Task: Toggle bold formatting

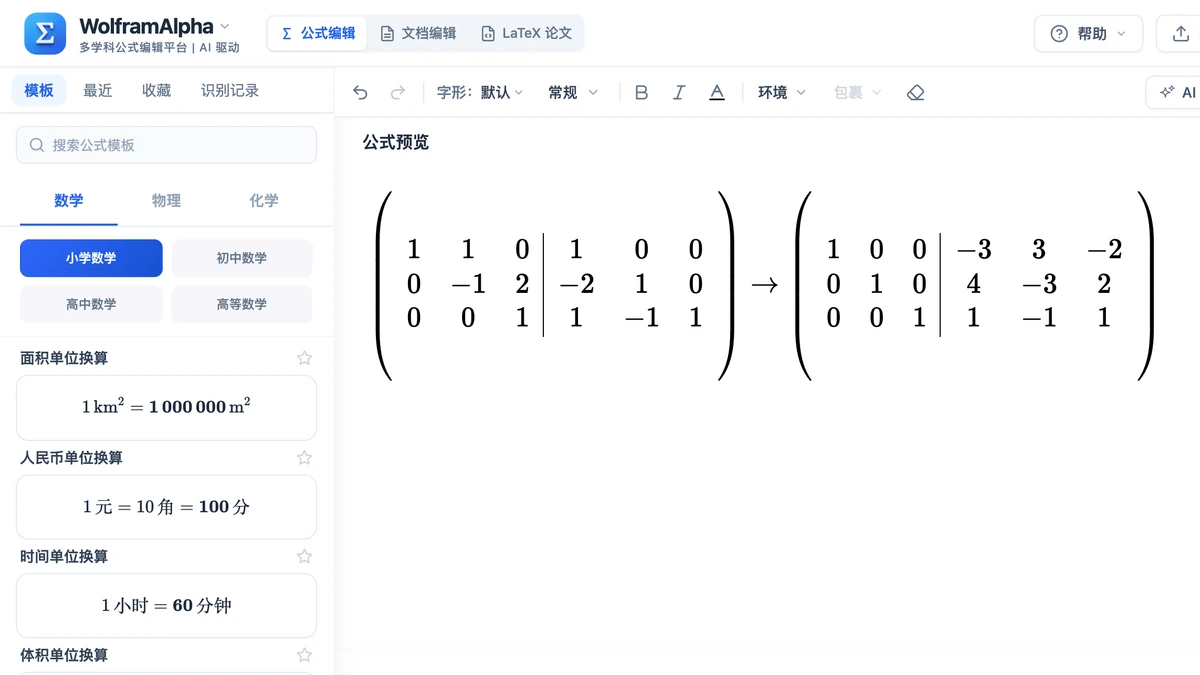Action: point(642,93)
